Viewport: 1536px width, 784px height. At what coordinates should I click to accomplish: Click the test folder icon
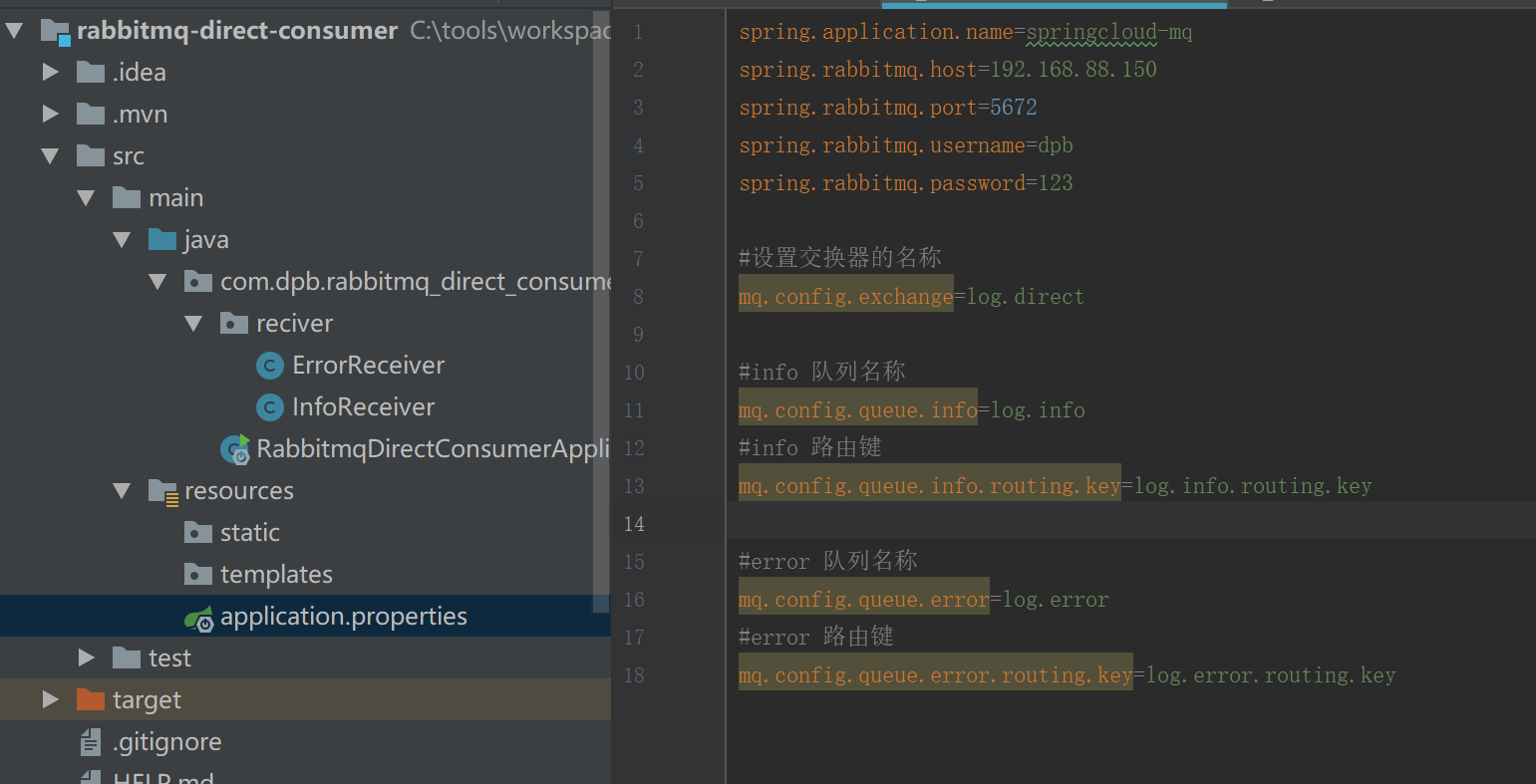(x=127, y=657)
